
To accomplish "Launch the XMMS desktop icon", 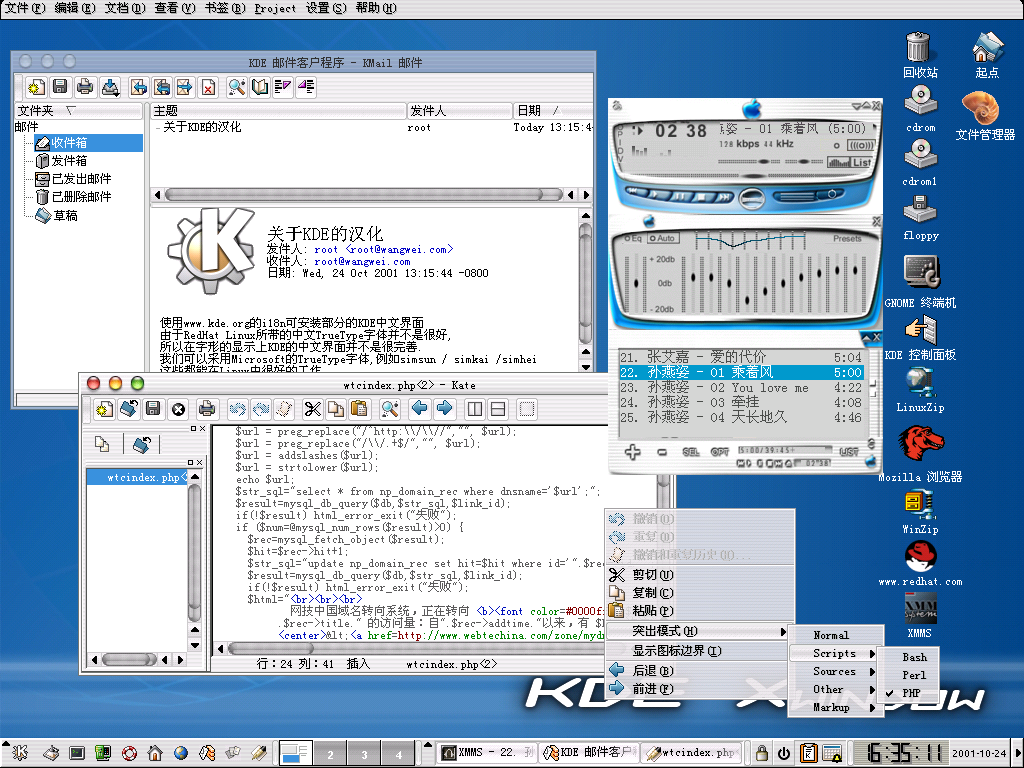I will pyautogui.click(x=920, y=615).
